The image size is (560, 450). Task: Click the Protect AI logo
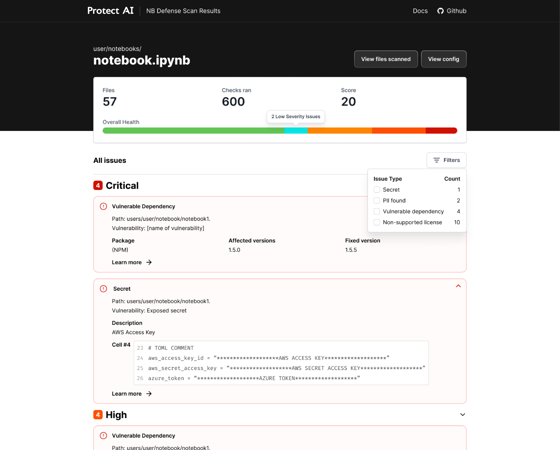point(110,11)
